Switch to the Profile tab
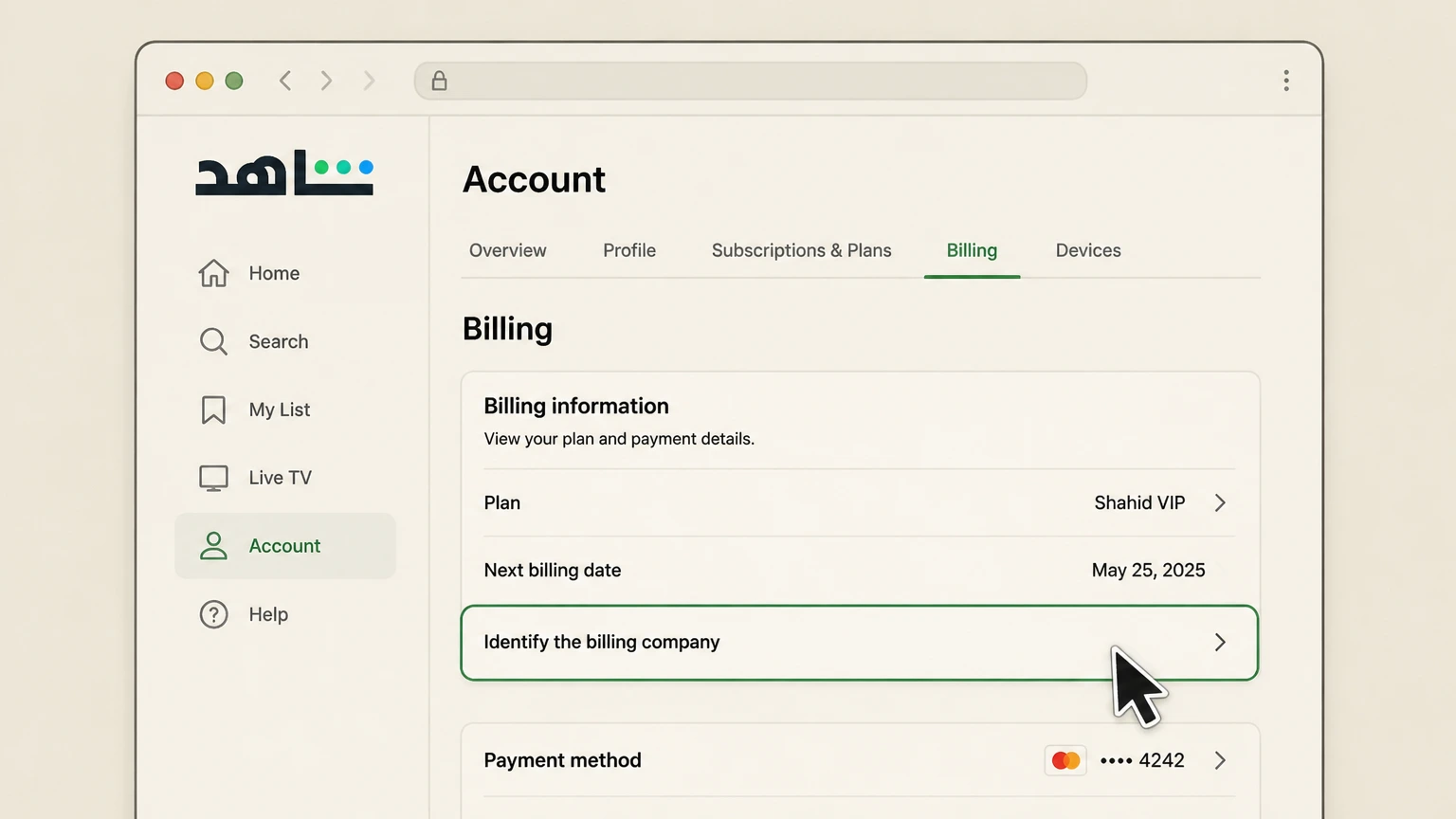 (x=629, y=250)
